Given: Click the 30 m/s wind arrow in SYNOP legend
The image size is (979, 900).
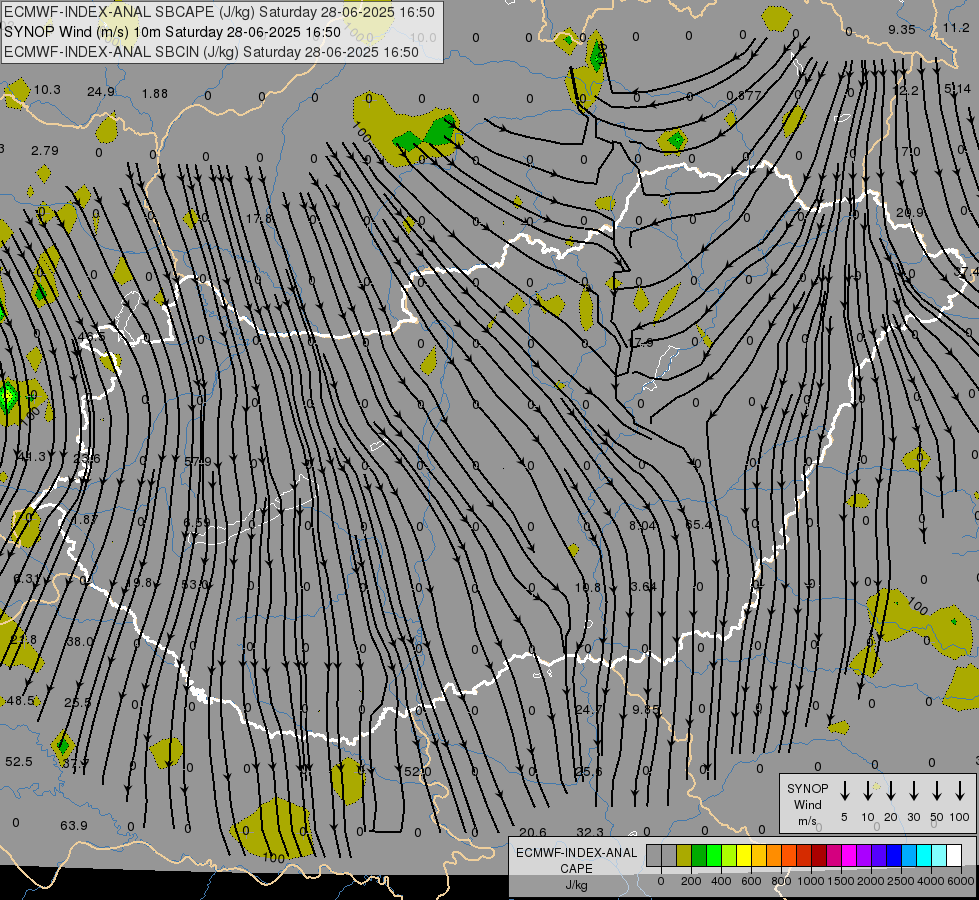Looking at the screenshot, I should (913, 790).
